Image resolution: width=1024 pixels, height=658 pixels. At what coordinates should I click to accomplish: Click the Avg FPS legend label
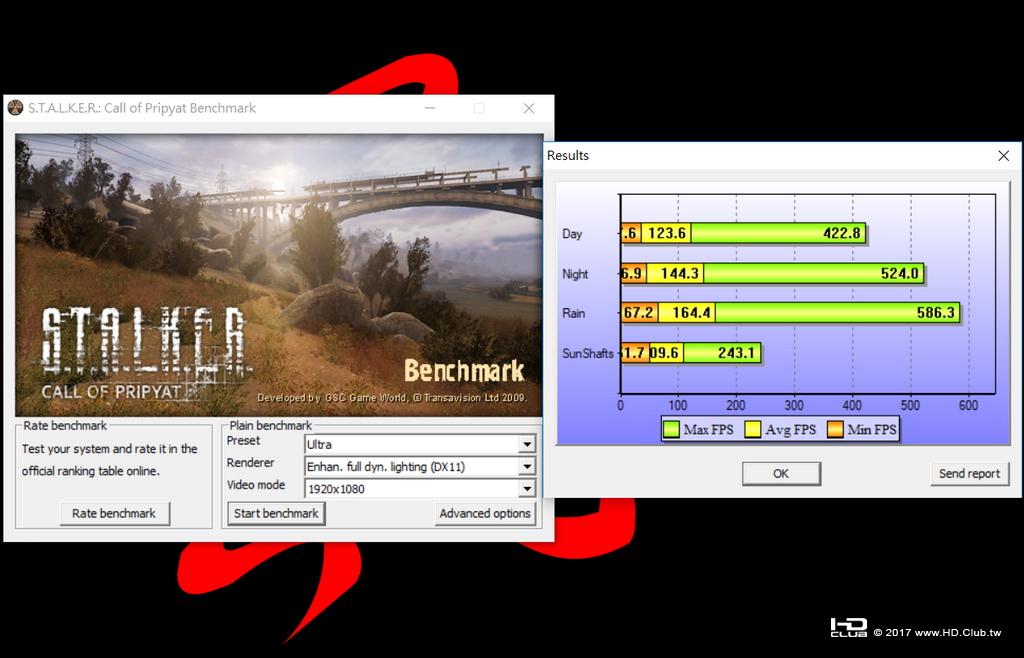click(x=791, y=430)
